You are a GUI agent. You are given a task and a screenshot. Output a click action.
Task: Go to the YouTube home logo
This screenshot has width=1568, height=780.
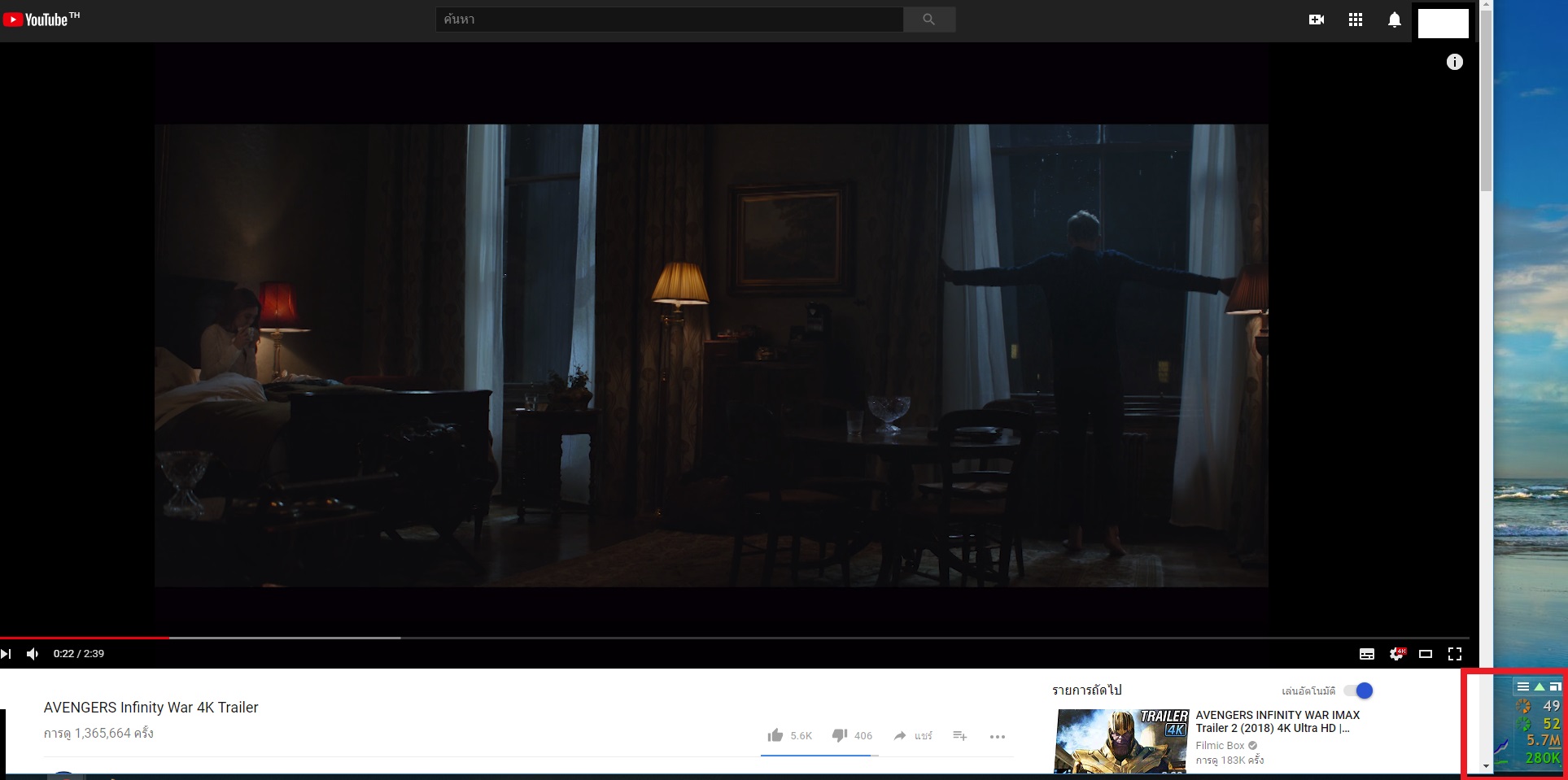[41, 20]
